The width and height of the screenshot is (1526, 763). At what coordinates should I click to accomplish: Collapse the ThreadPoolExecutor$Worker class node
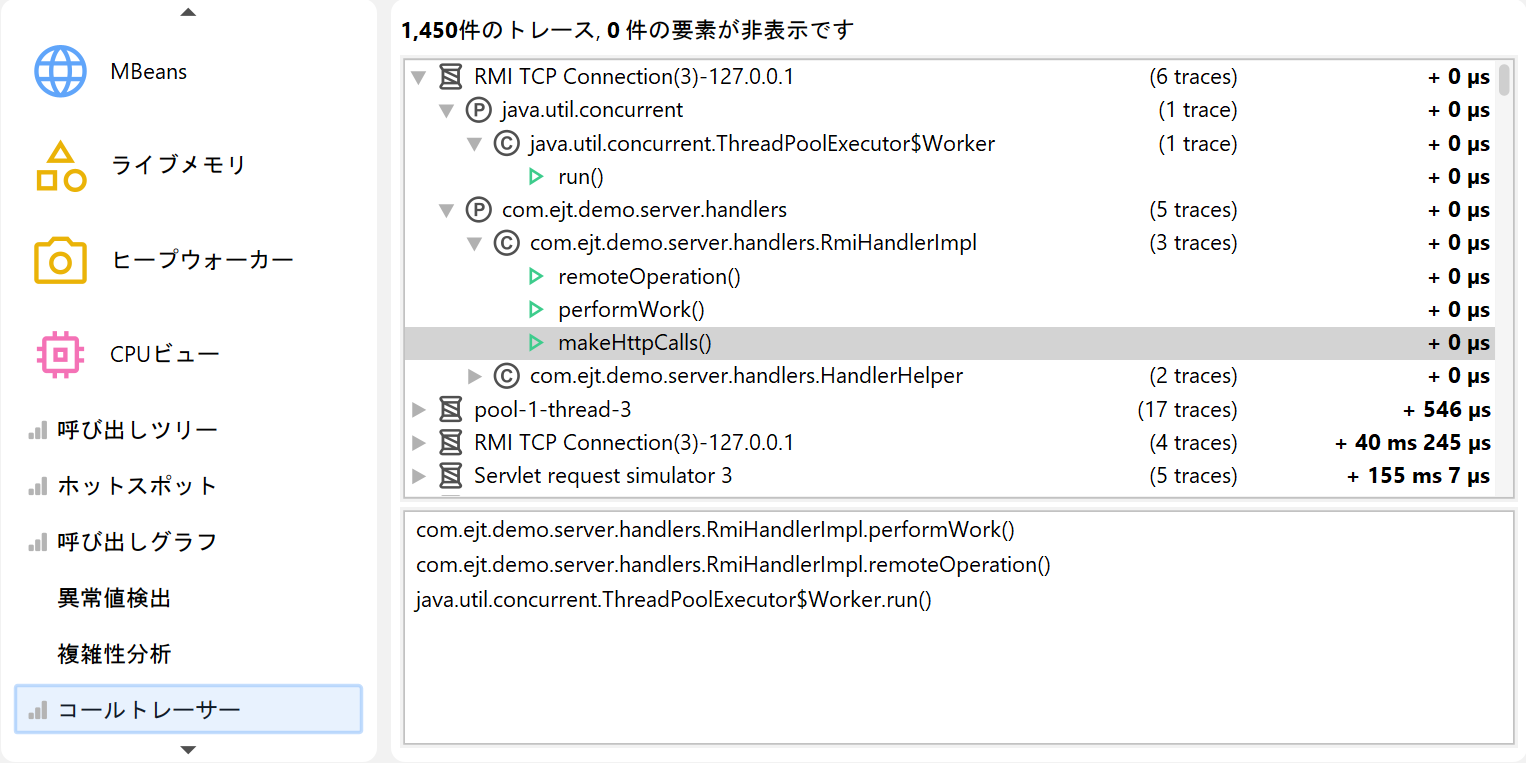point(475,144)
